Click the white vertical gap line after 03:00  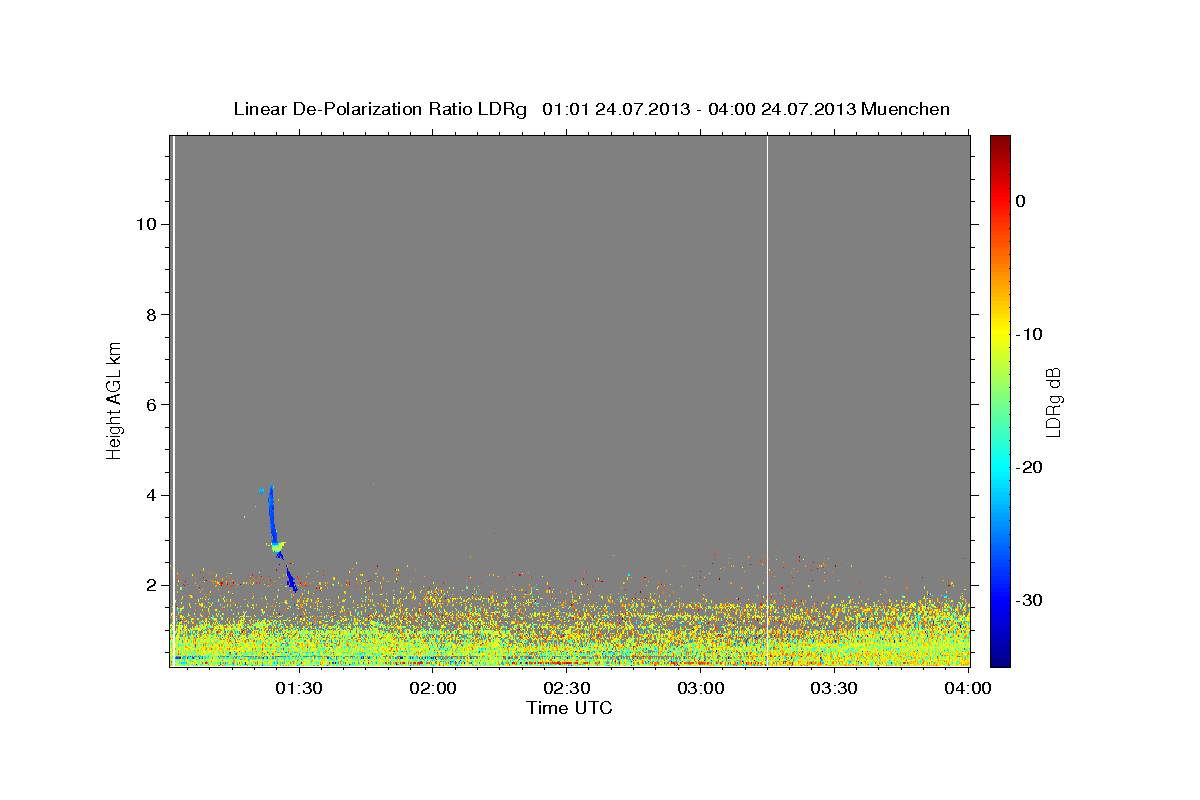coord(767,400)
